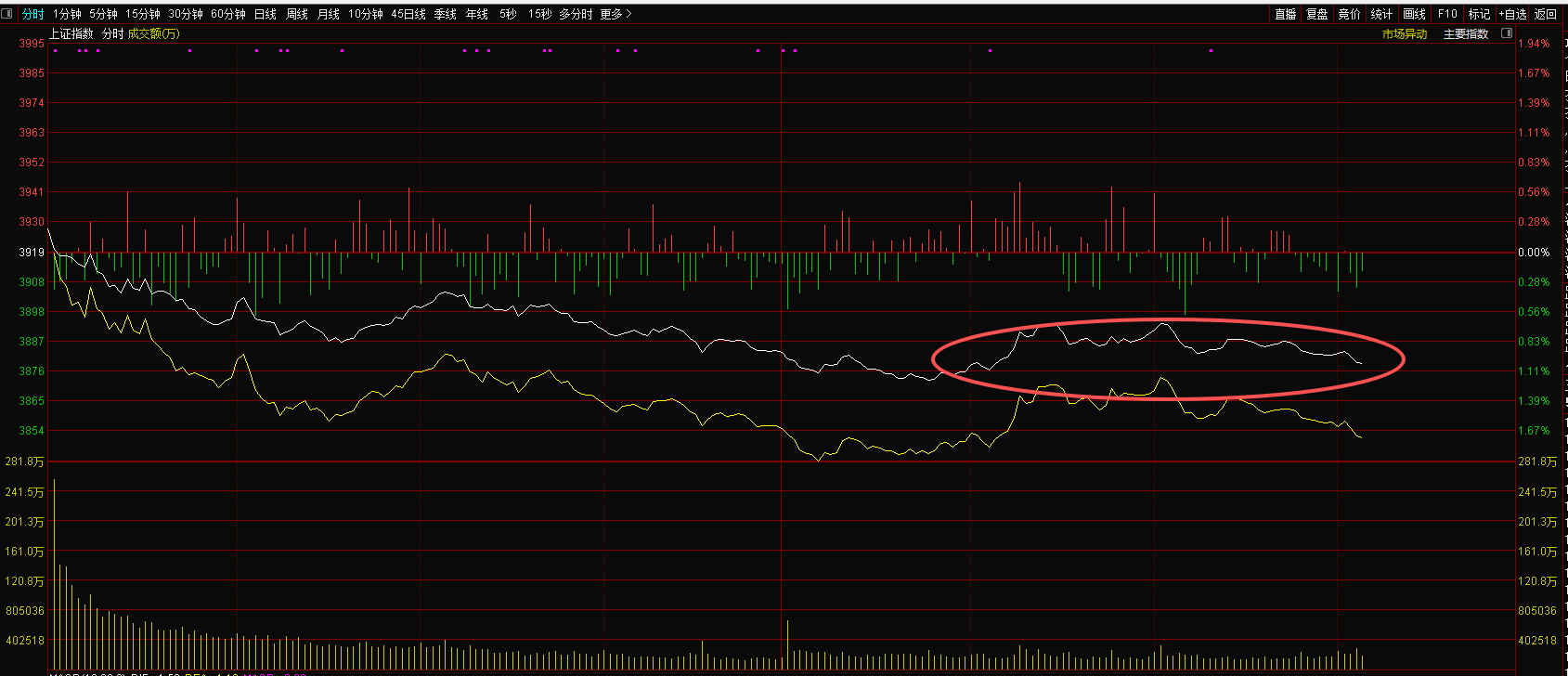Click the right panel toggle icon beside 主要指数
The image size is (1568, 676).
[x=1507, y=33]
